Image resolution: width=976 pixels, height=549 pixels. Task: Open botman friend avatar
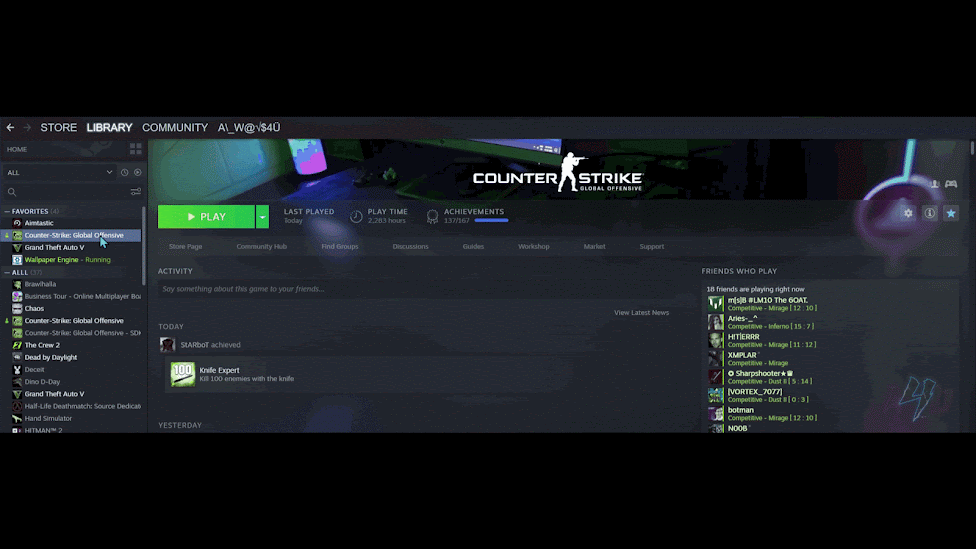[715, 413]
